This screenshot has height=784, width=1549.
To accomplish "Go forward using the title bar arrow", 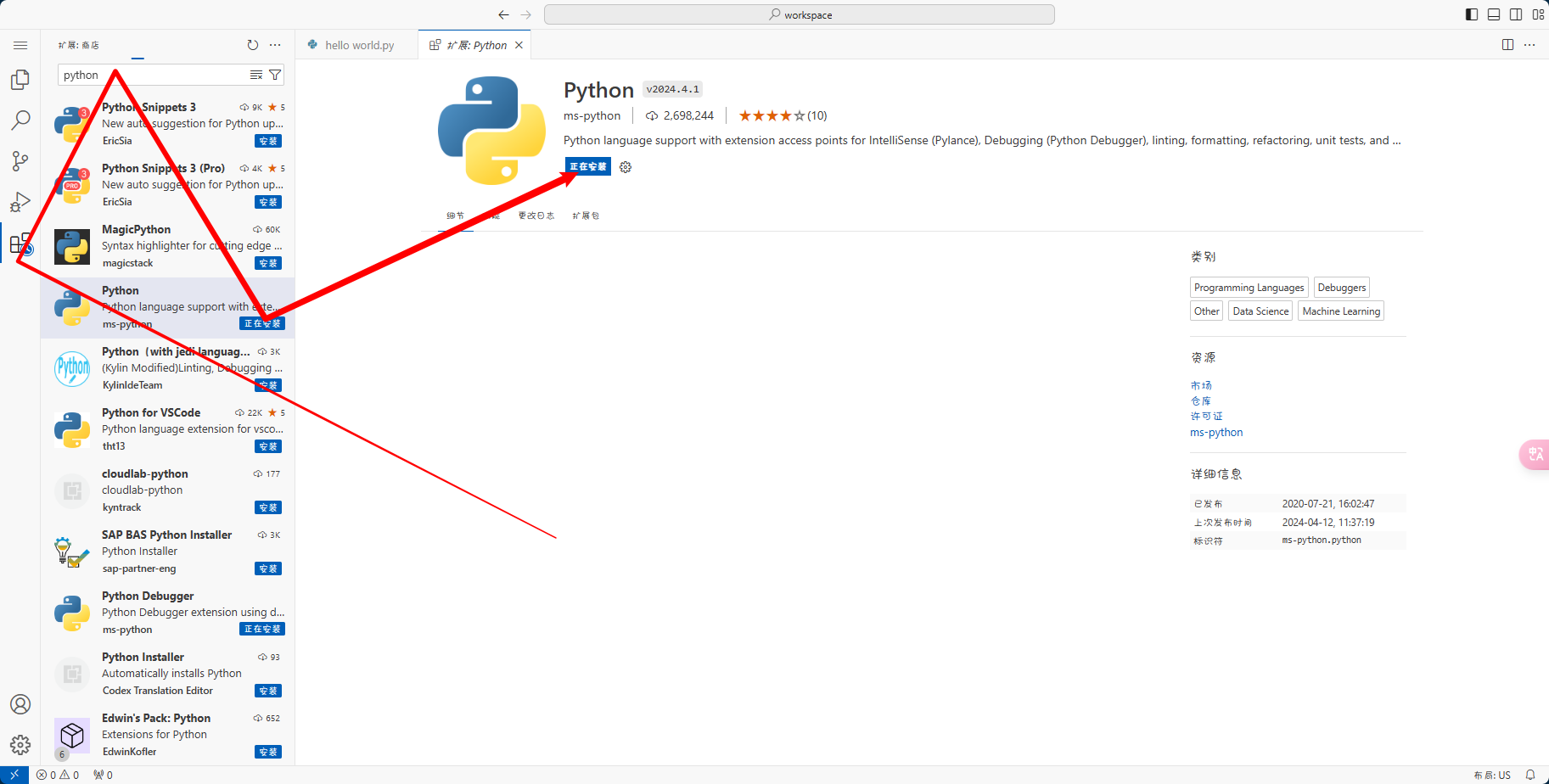I will coord(526,14).
